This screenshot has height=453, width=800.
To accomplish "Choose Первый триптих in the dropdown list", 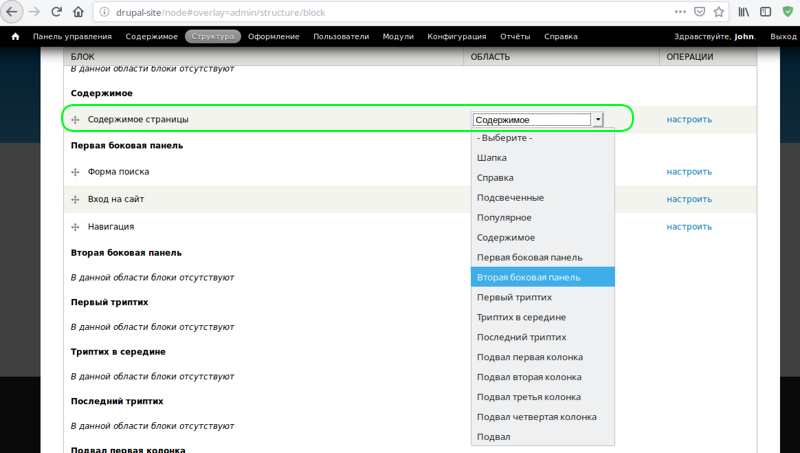I will pyautogui.click(x=543, y=297).
